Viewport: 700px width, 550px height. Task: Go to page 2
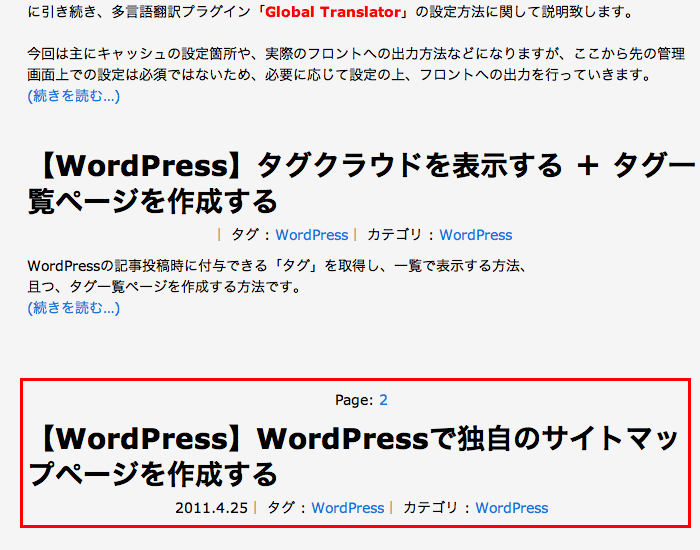pyautogui.click(x=383, y=400)
